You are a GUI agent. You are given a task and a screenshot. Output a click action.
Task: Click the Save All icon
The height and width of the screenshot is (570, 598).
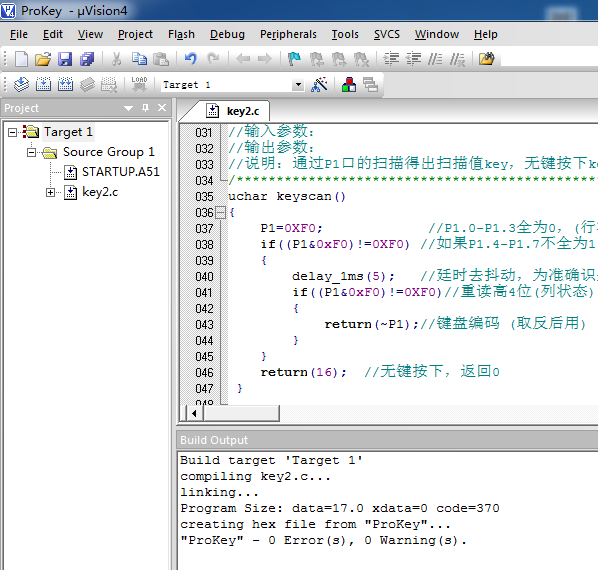[x=87, y=59]
